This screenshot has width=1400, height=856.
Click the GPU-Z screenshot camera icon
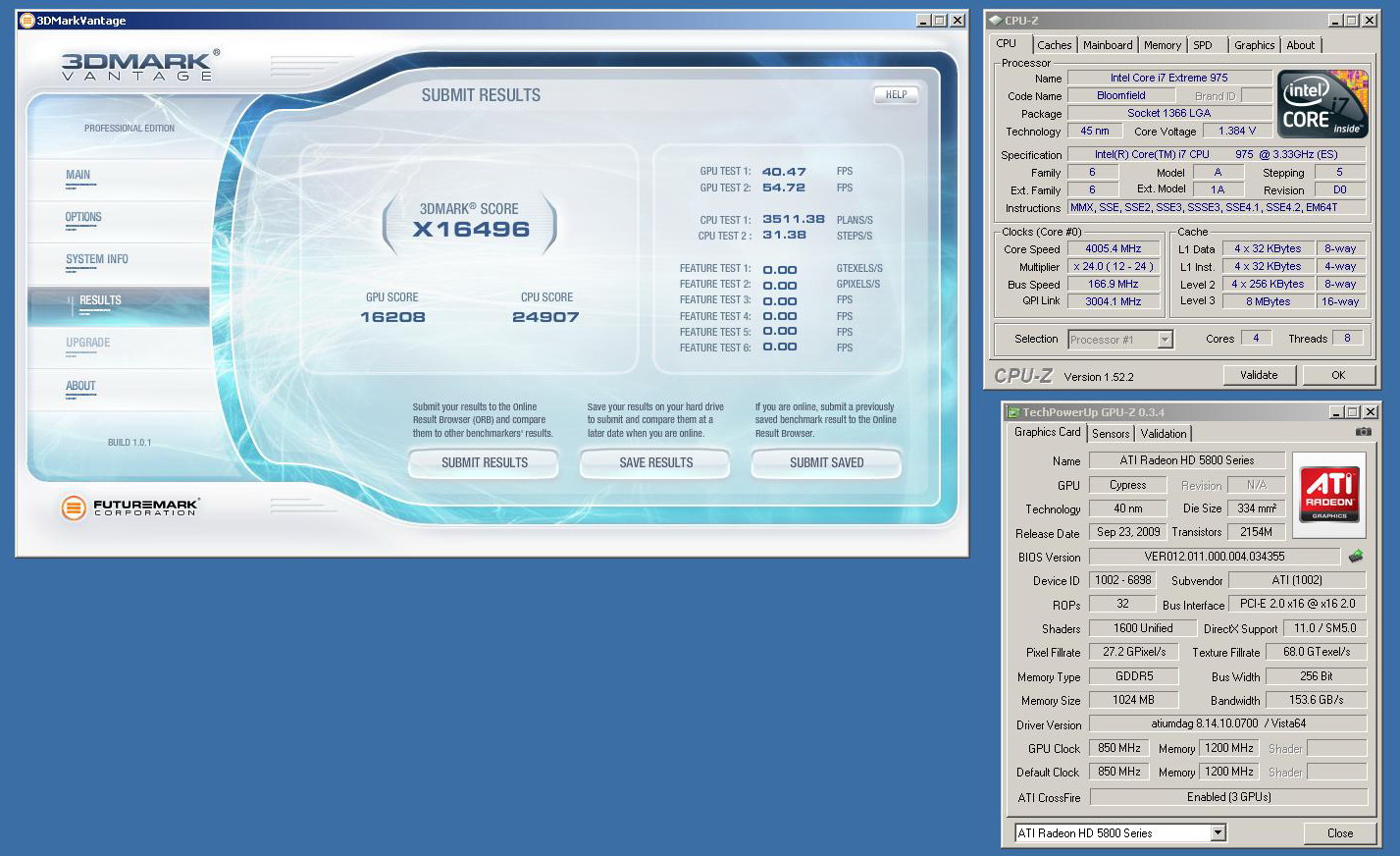1363,432
